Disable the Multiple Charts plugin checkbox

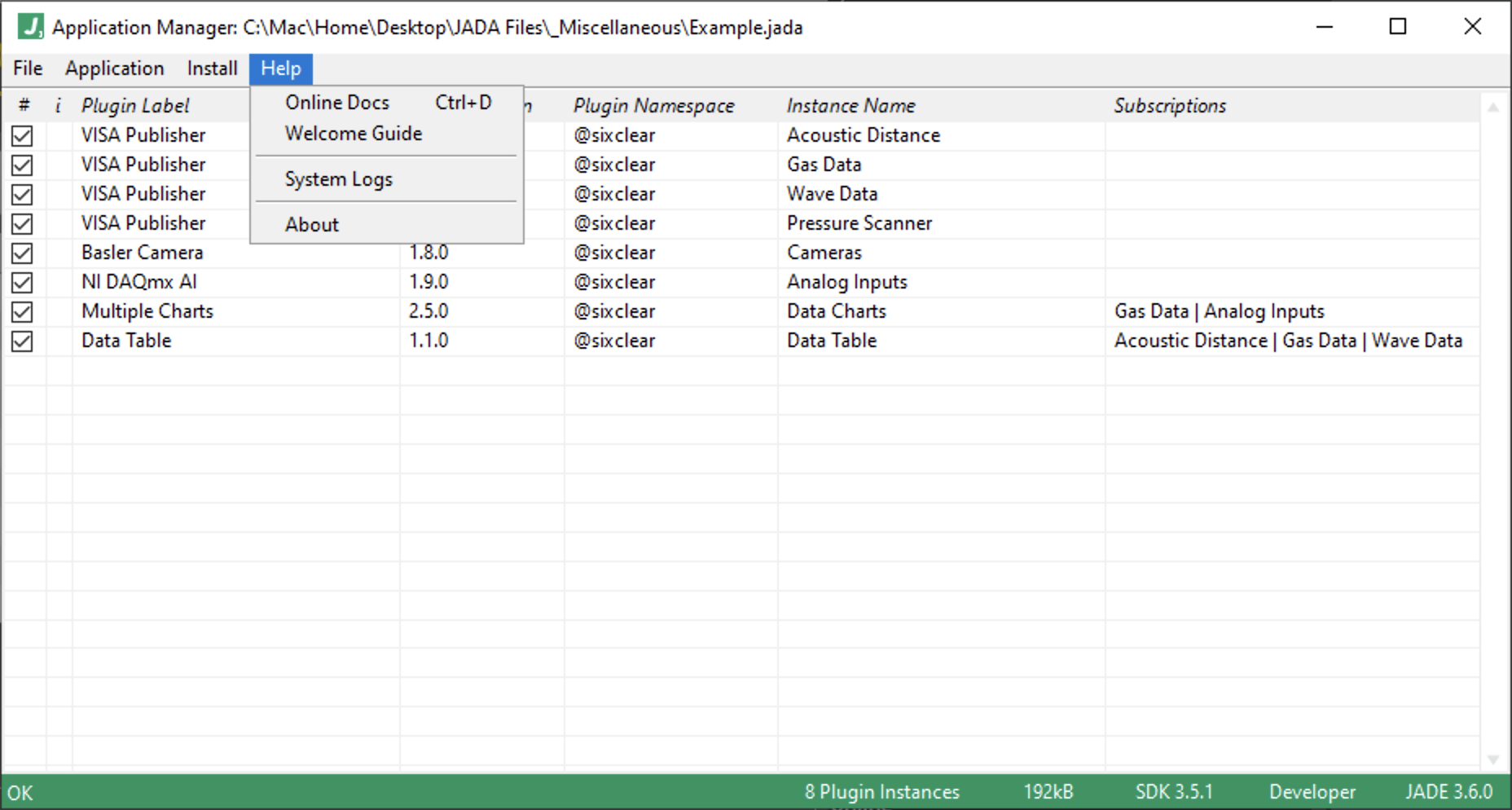coord(22,312)
